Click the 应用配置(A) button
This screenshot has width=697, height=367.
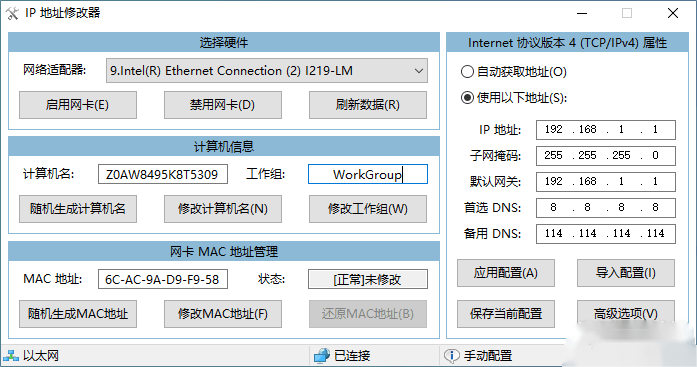[506, 273]
